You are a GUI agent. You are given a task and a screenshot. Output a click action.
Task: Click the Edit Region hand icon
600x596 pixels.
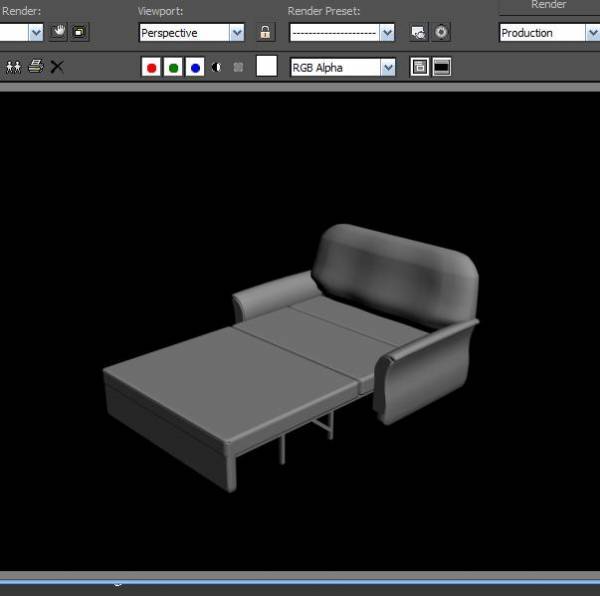(x=59, y=32)
